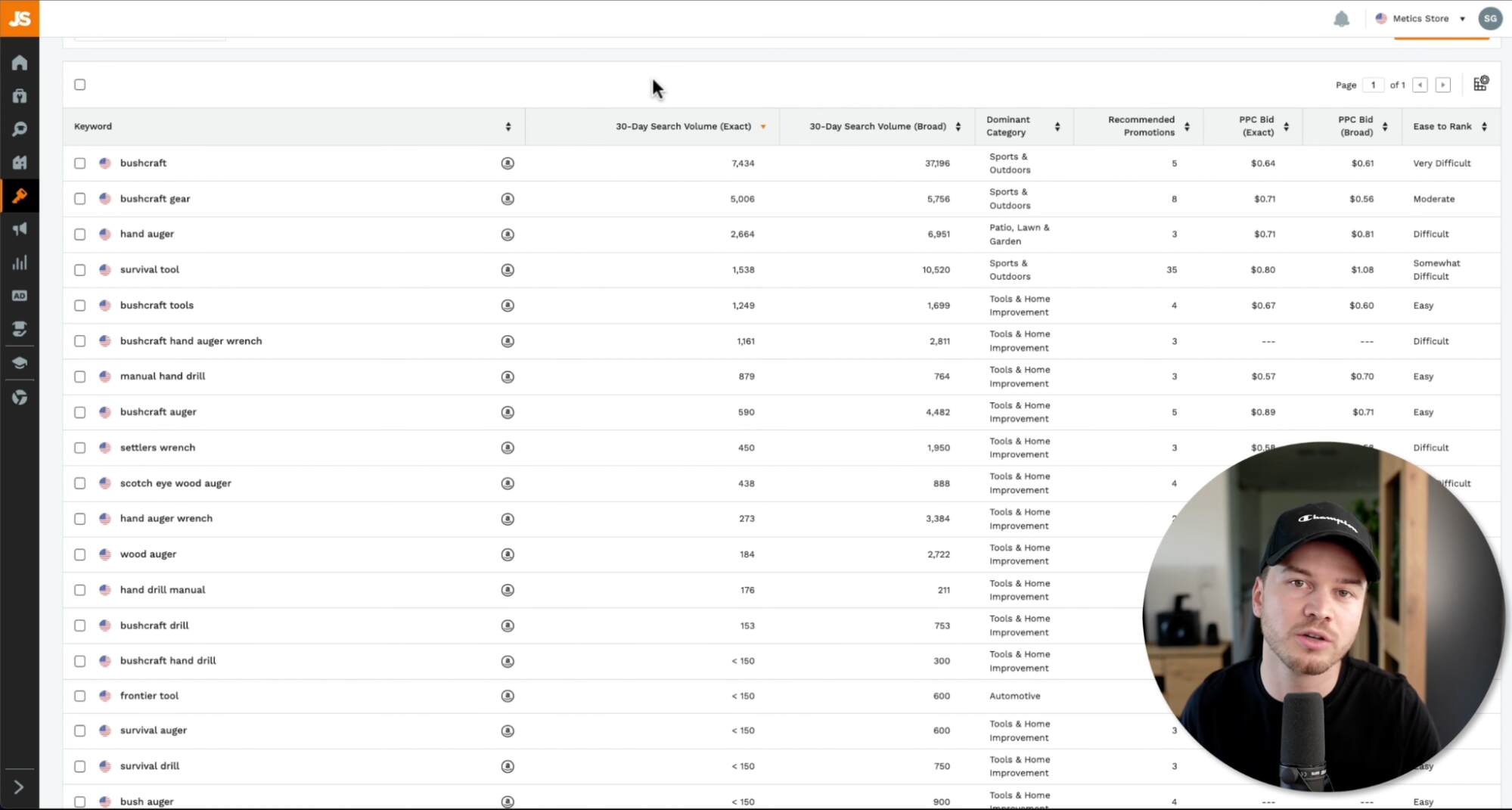Sort by 30-Day Search Volume (Broad)
Screen dimensions: 1512x810
958,127
